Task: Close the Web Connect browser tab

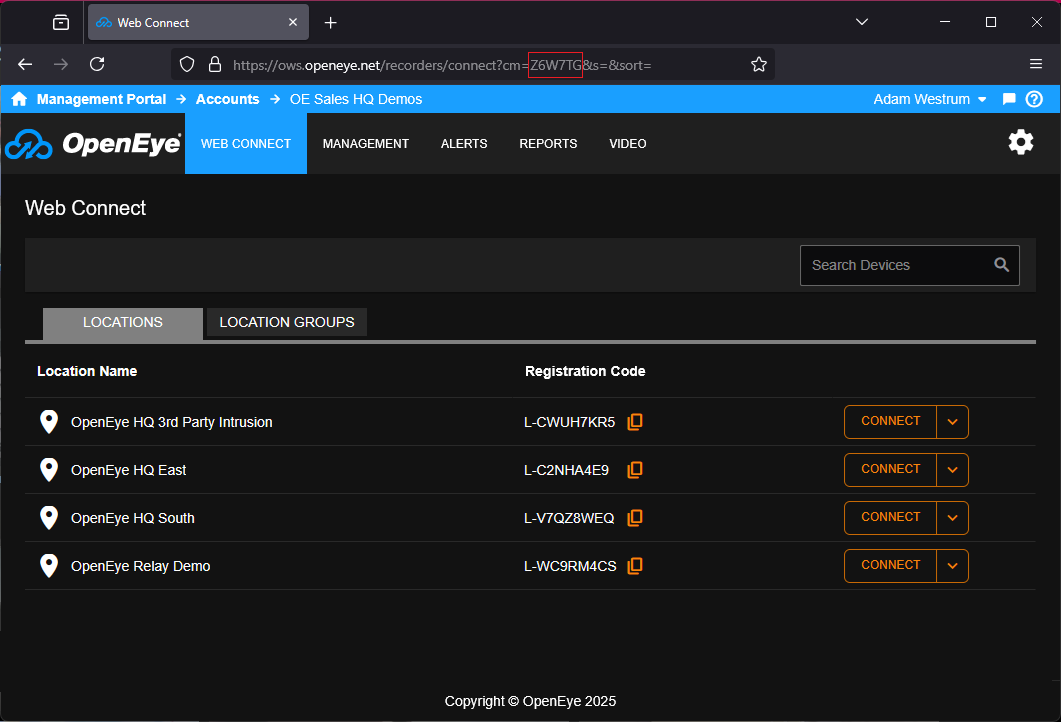Action: tap(293, 22)
